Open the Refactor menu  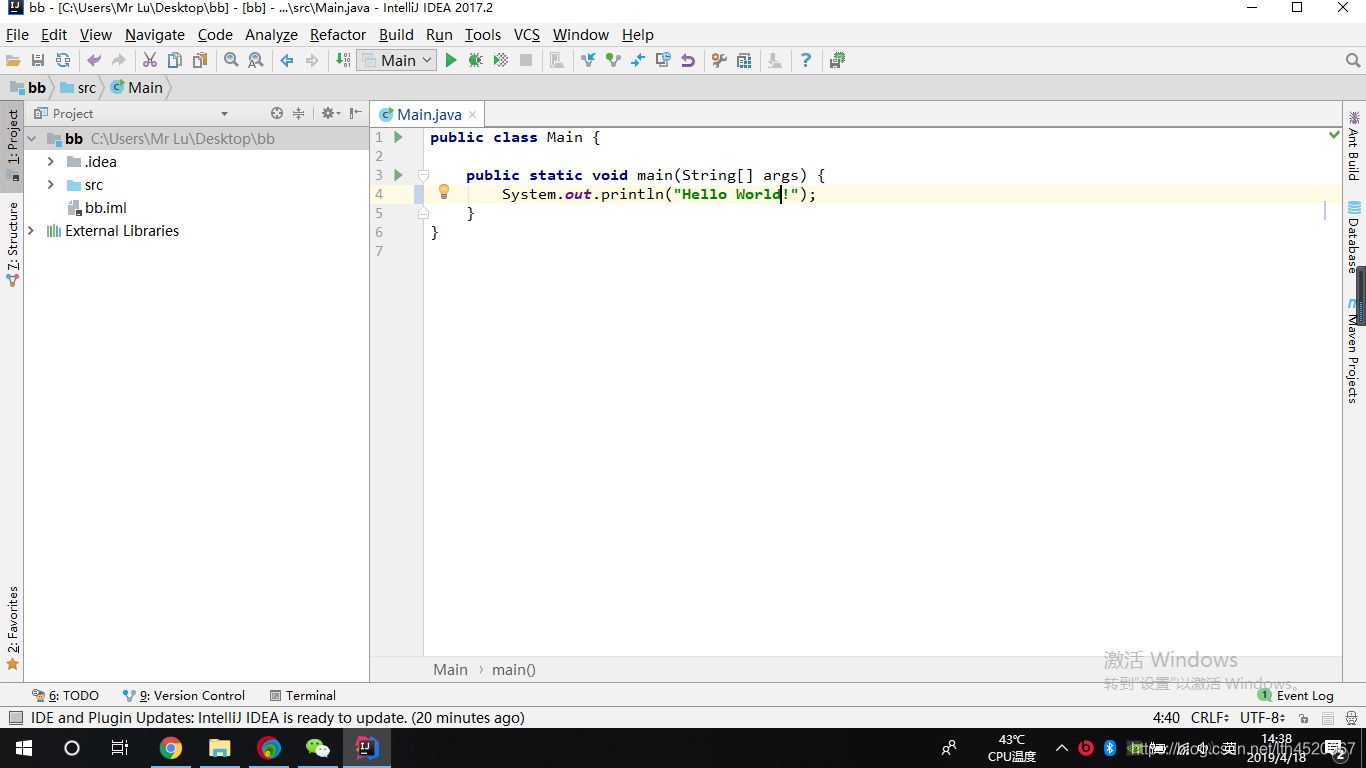338,34
